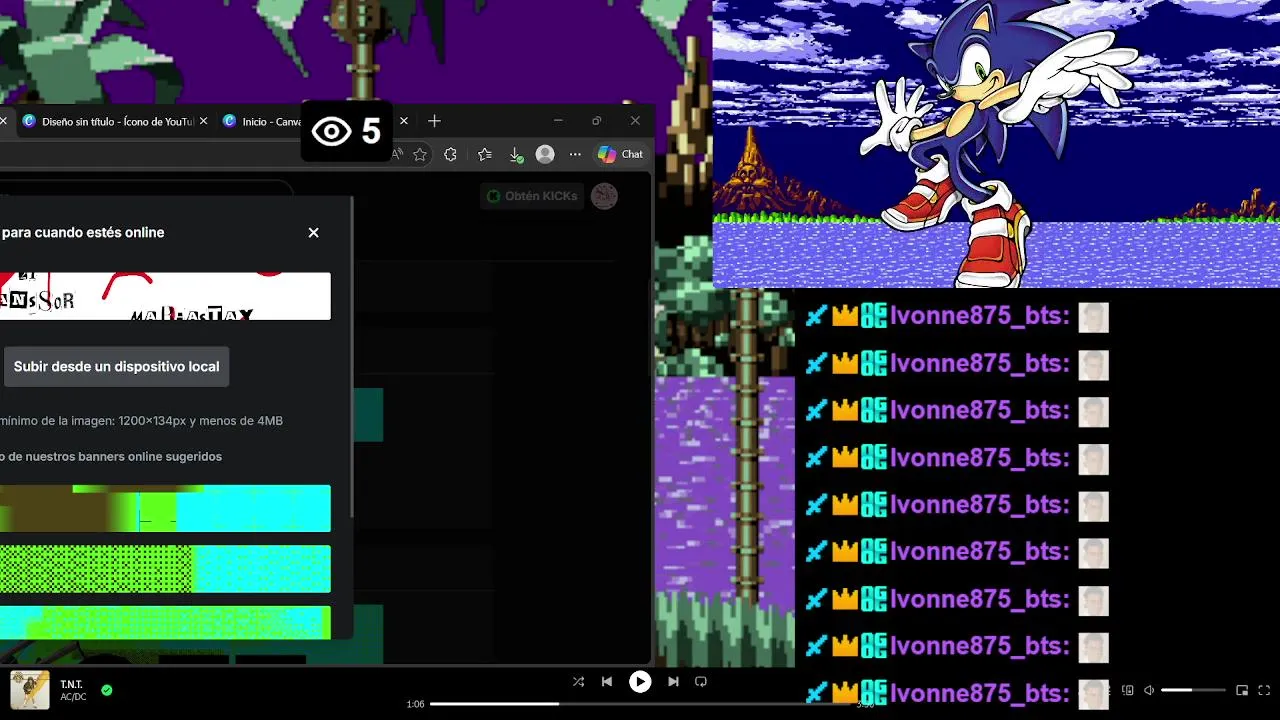
Task: Click the minimum image size requirement text
Action: (x=141, y=421)
